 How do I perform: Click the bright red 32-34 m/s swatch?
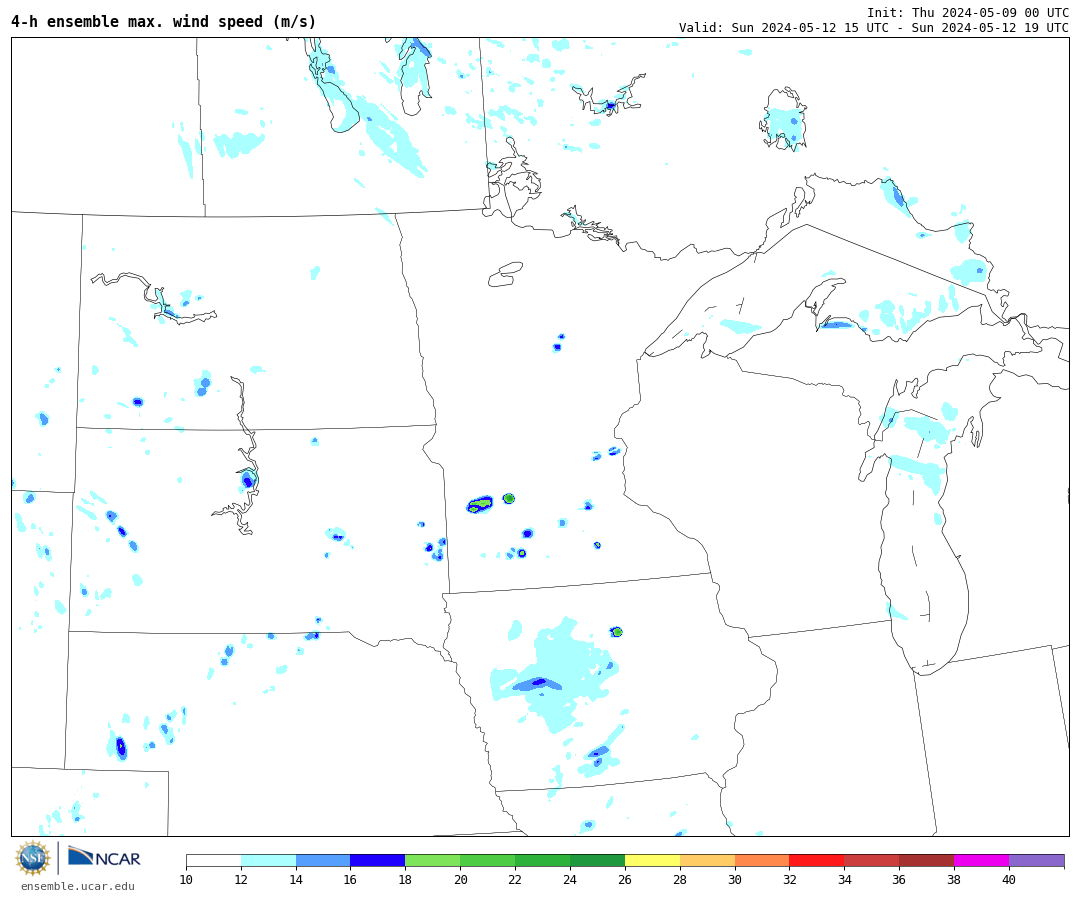point(817,860)
